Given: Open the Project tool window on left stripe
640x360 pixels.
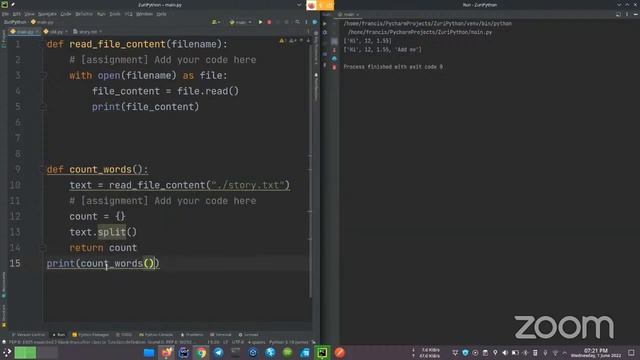Looking at the screenshot, I should 4,39.
